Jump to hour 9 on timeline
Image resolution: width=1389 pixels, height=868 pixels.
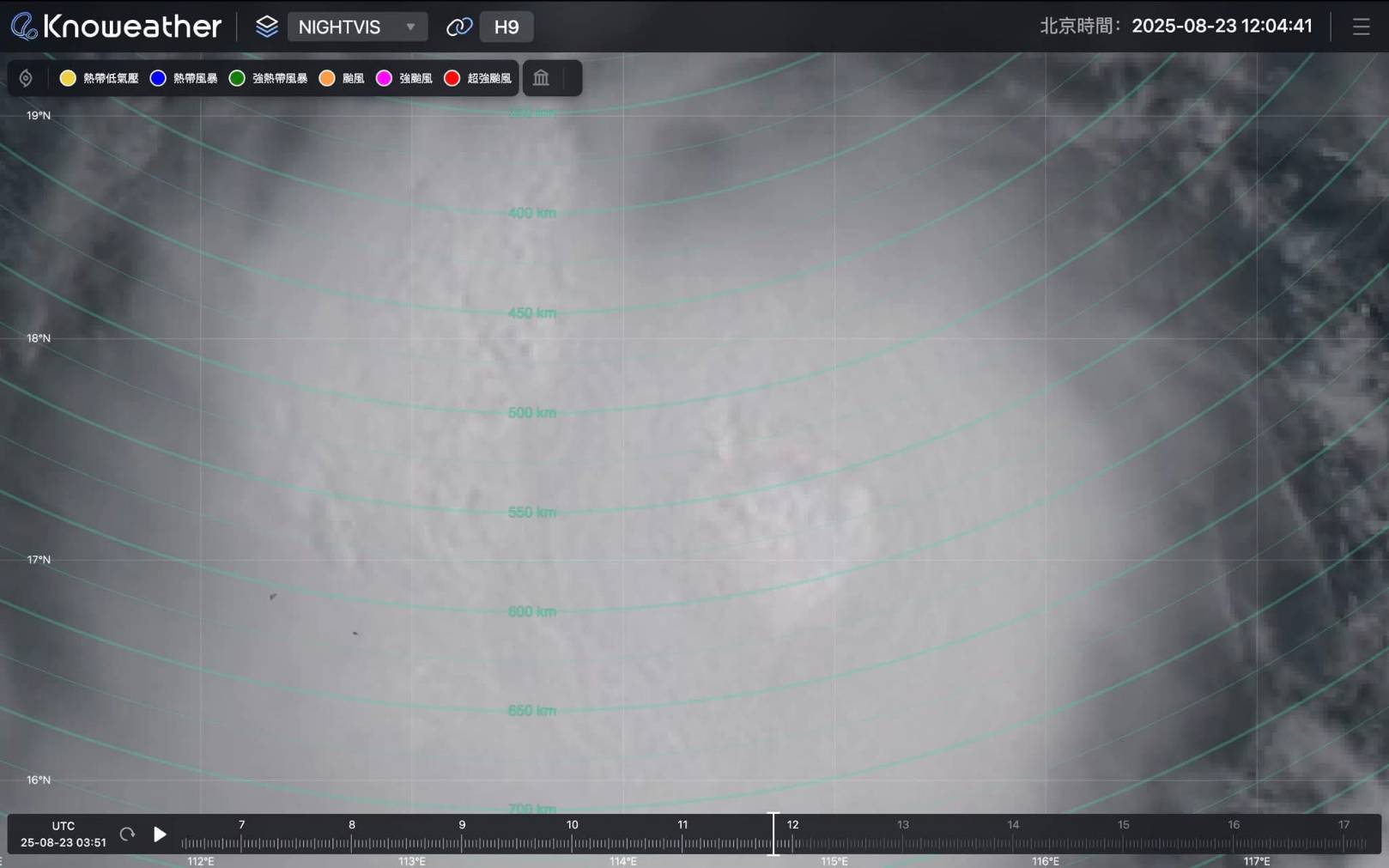click(462, 824)
